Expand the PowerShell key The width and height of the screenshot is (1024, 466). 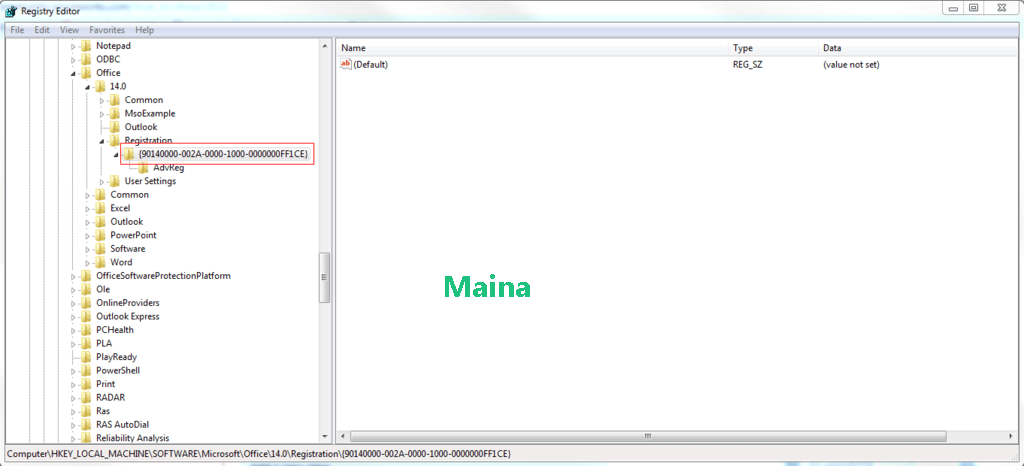[x=73, y=371]
